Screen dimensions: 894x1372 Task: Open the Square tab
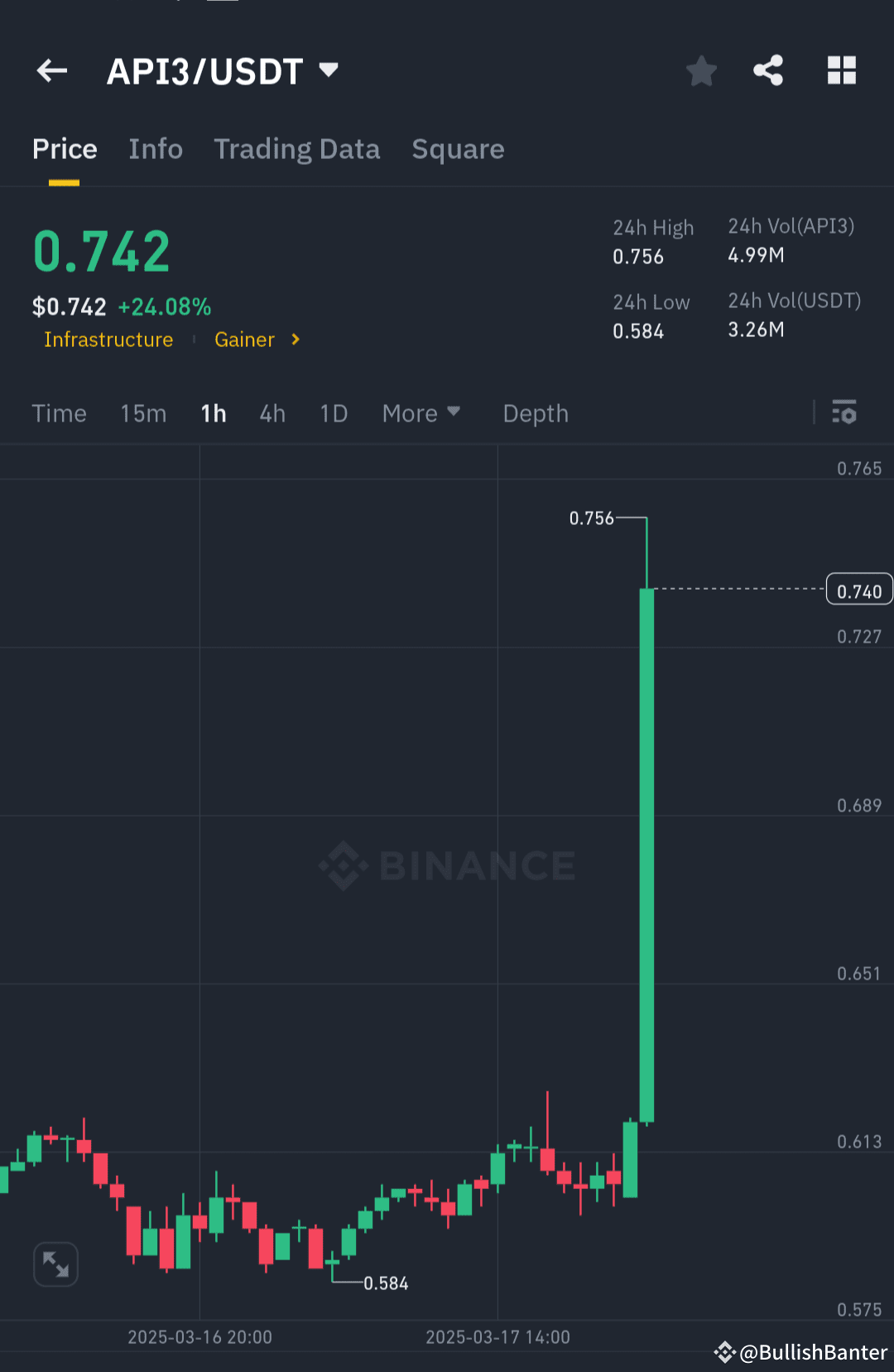click(458, 149)
